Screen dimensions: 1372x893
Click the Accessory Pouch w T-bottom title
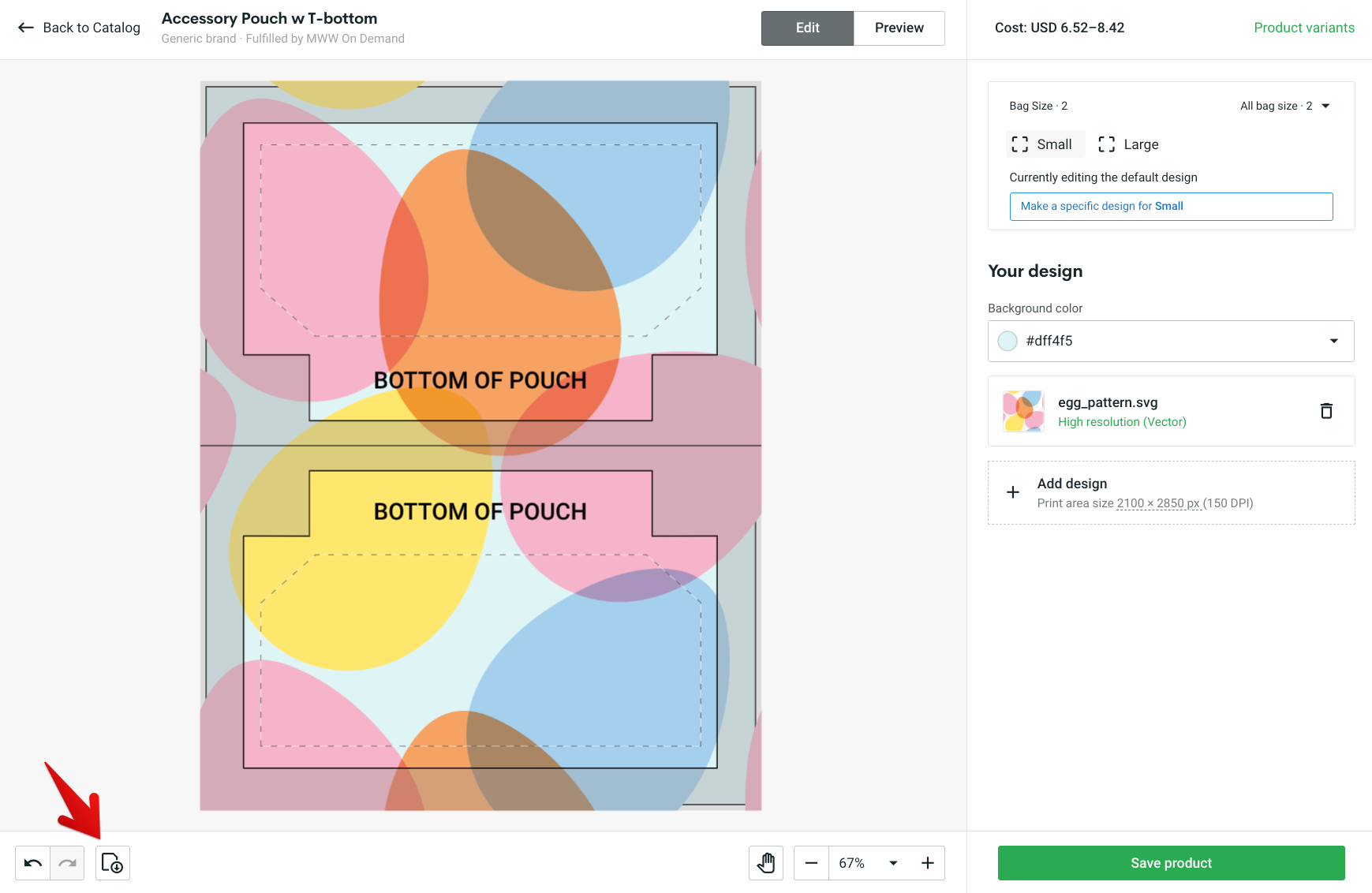269,18
